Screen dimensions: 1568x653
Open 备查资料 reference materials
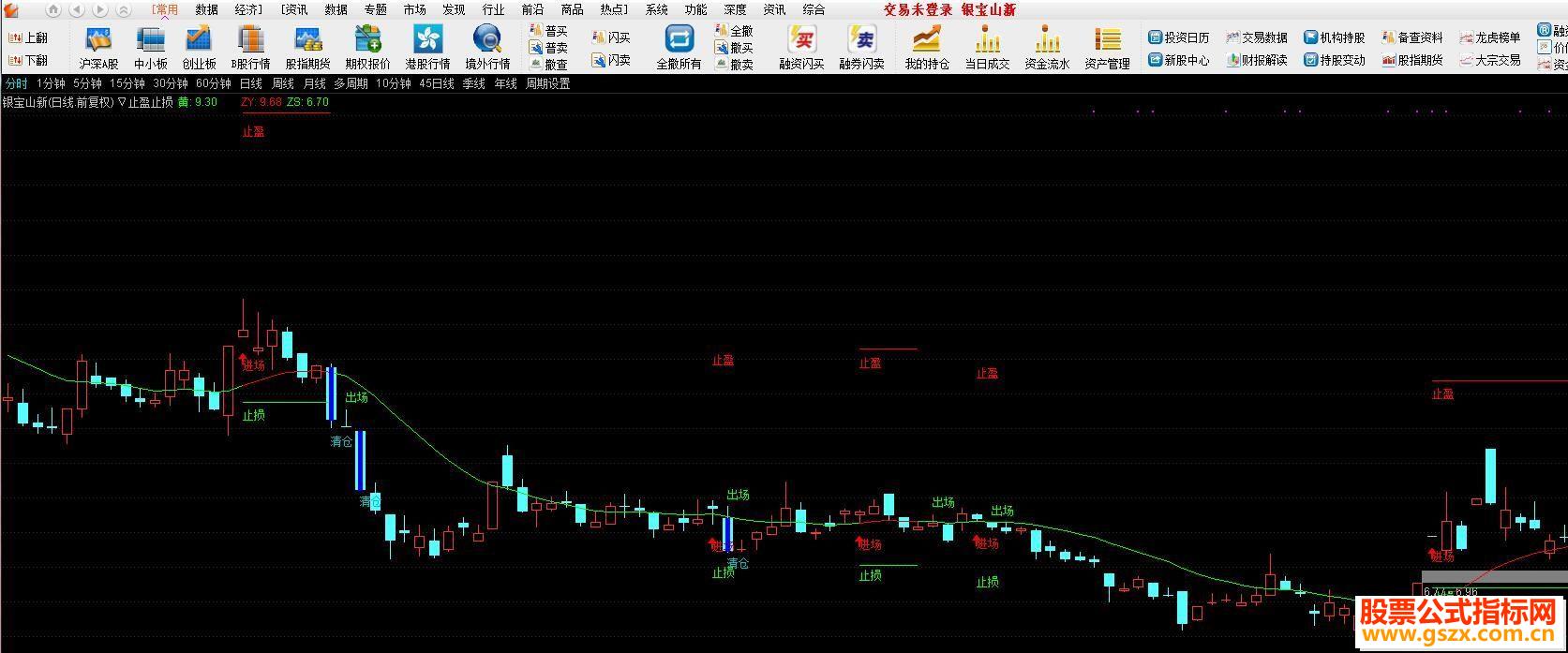point(1412,37)
